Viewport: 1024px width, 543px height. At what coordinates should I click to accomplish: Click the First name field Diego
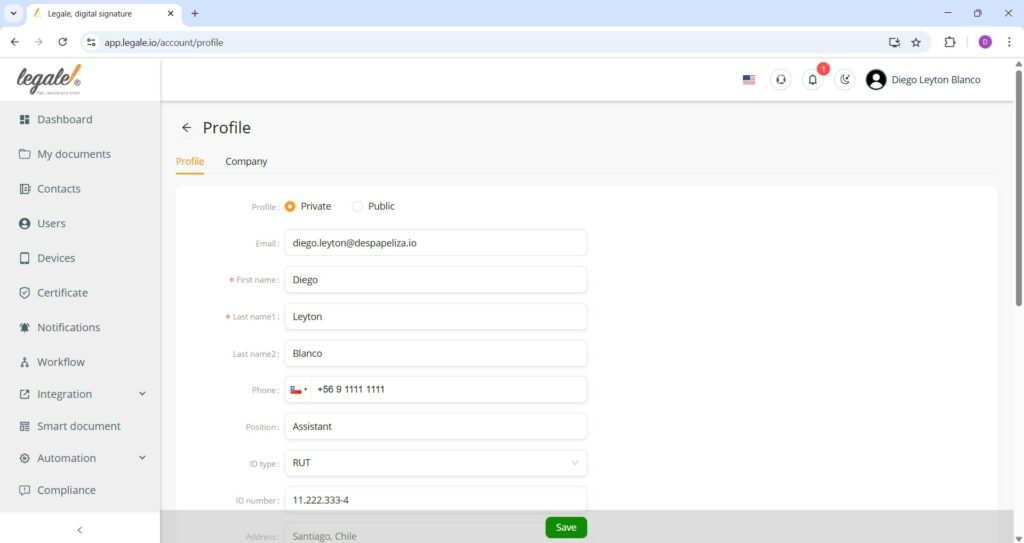coord(436,280)
